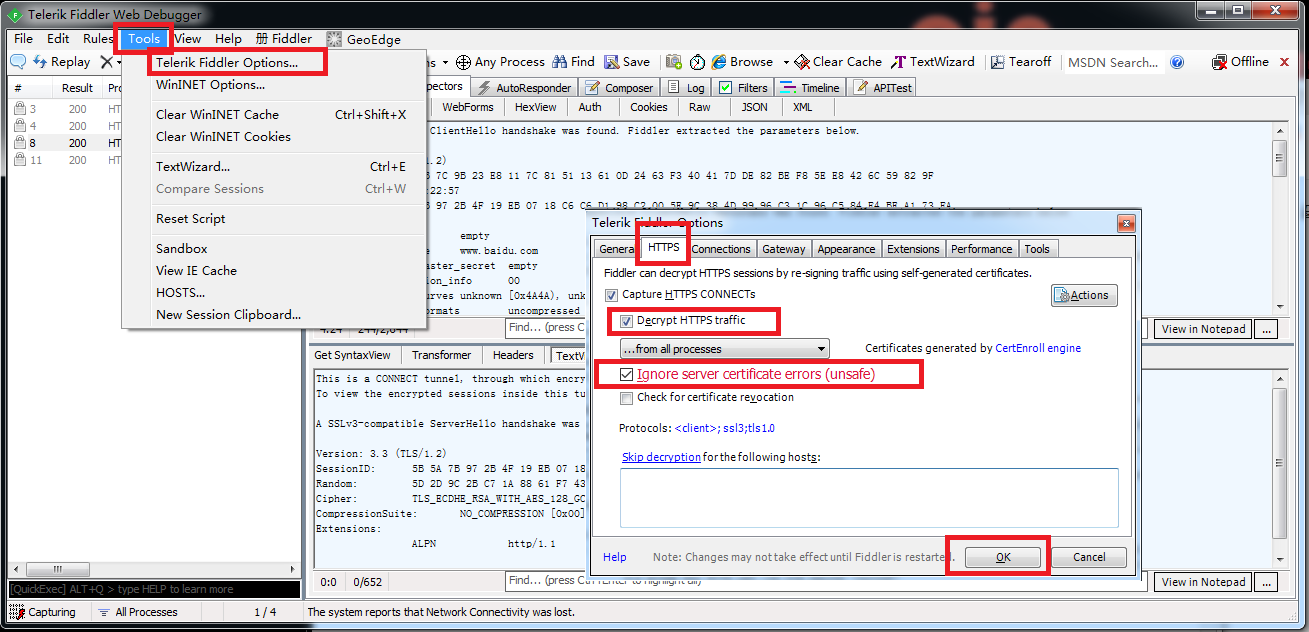Click the Actions button in Options dialog
This screenshot has height=632, width=1309.
tap(1084, 295)
